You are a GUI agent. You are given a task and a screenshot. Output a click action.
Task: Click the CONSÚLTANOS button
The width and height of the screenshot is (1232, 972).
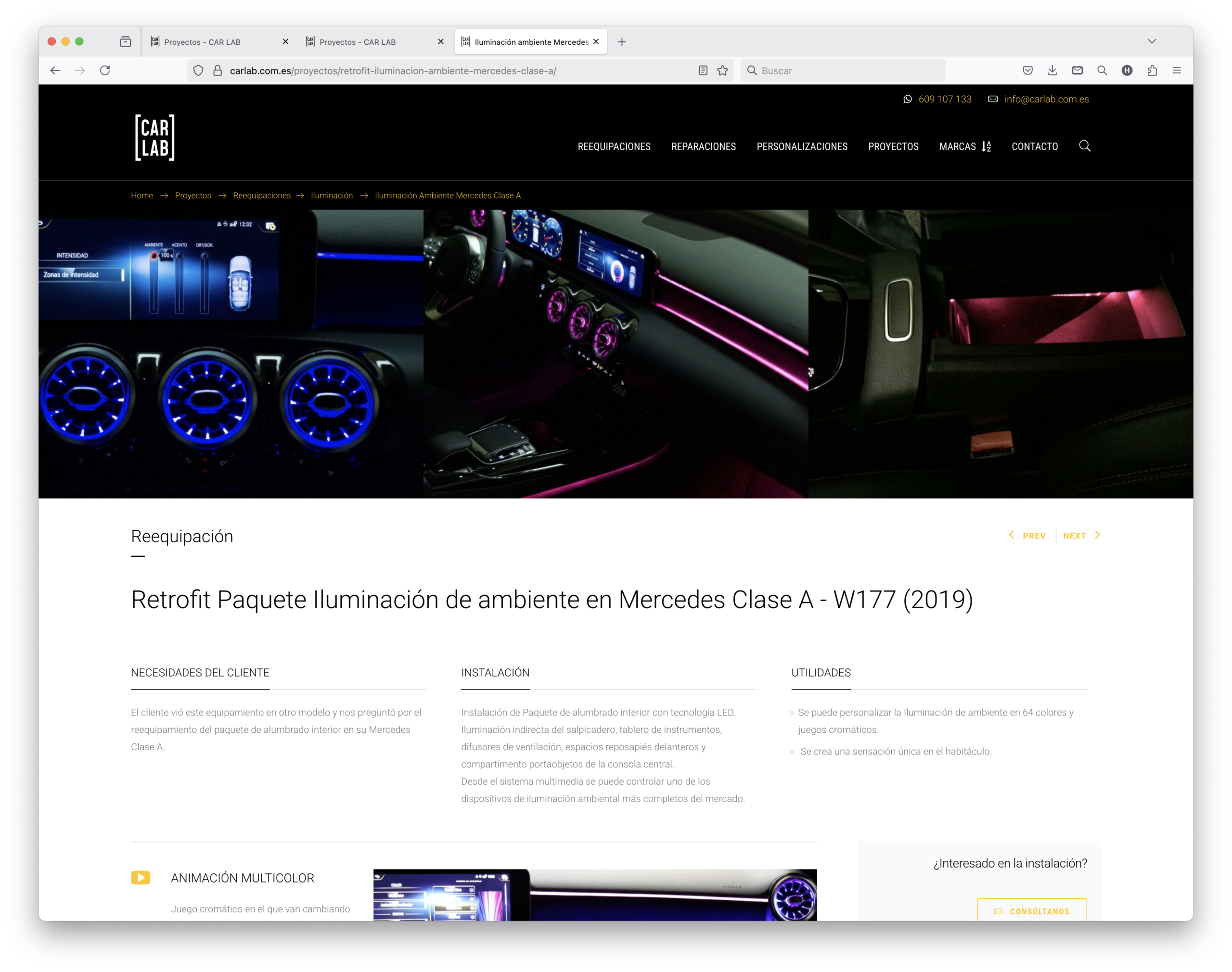tap(1032, 910)
